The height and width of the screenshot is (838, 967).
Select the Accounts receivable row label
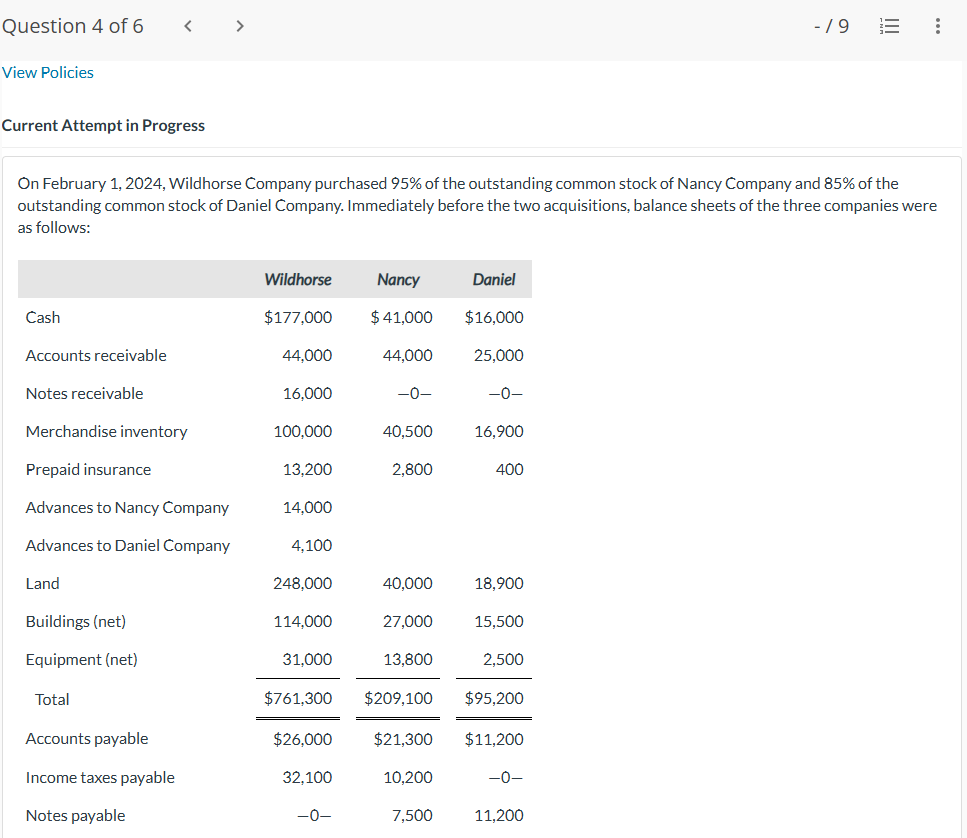(96, 356)
